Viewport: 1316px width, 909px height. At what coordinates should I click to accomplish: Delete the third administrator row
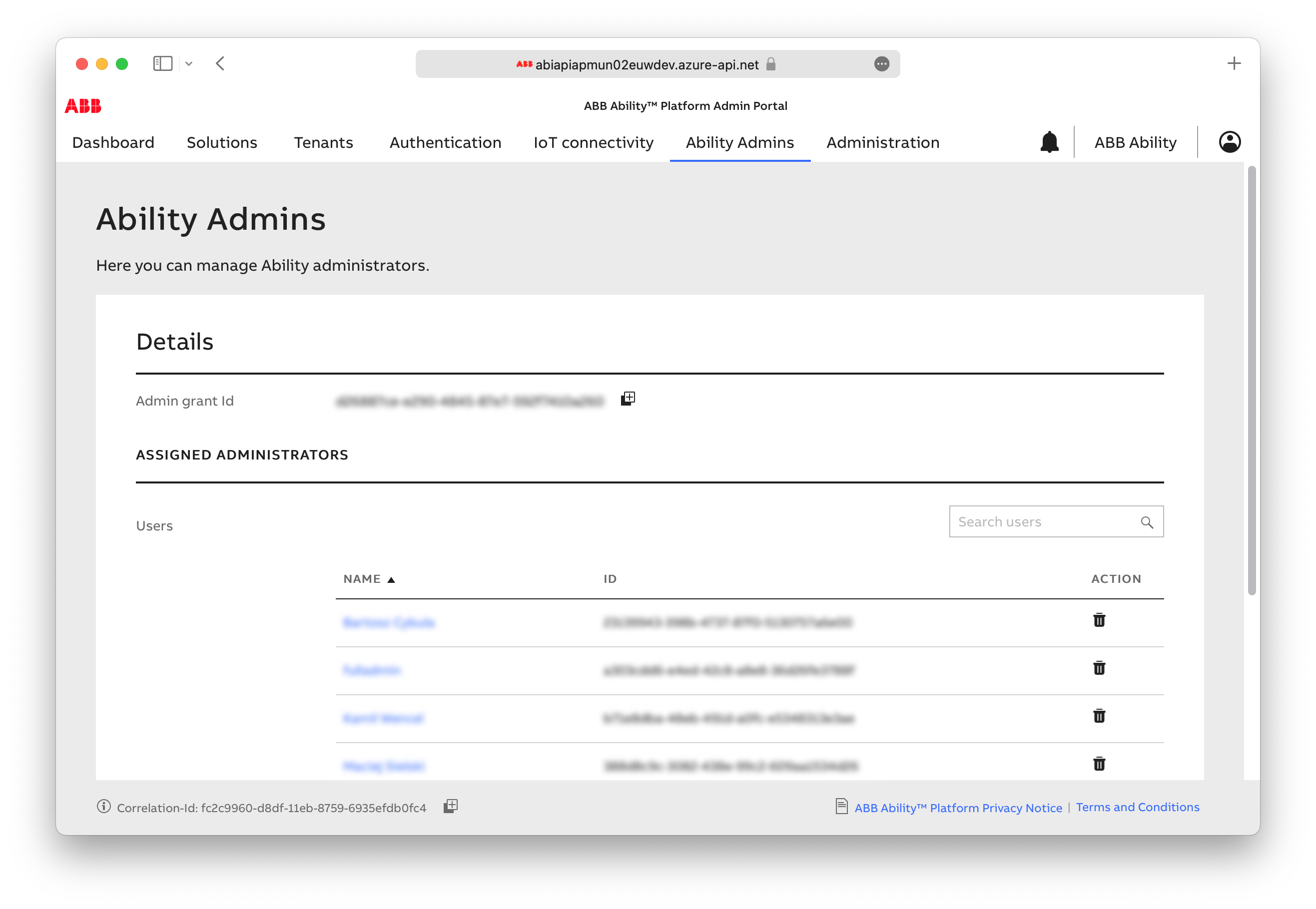pos(1099,716)
